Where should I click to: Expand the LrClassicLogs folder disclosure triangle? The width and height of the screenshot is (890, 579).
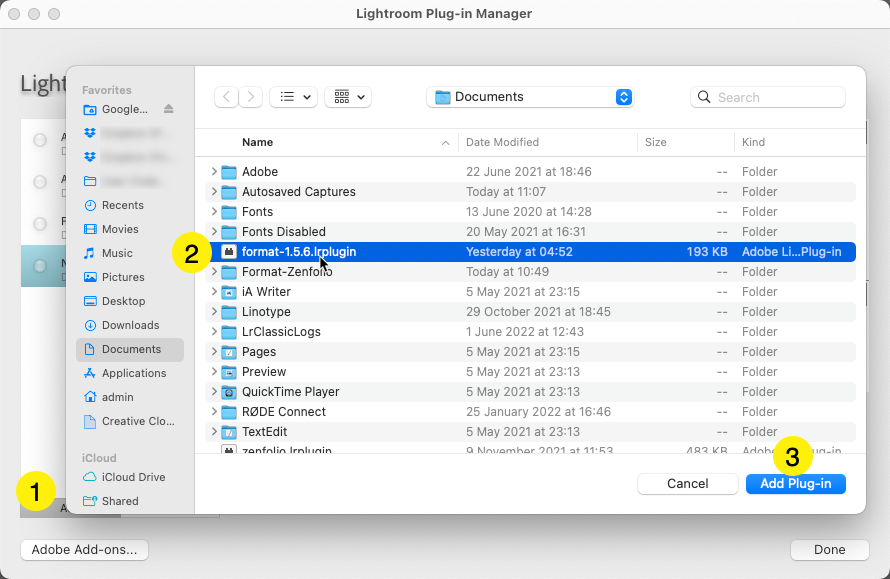pyautogui.click(x=214, y=332)
